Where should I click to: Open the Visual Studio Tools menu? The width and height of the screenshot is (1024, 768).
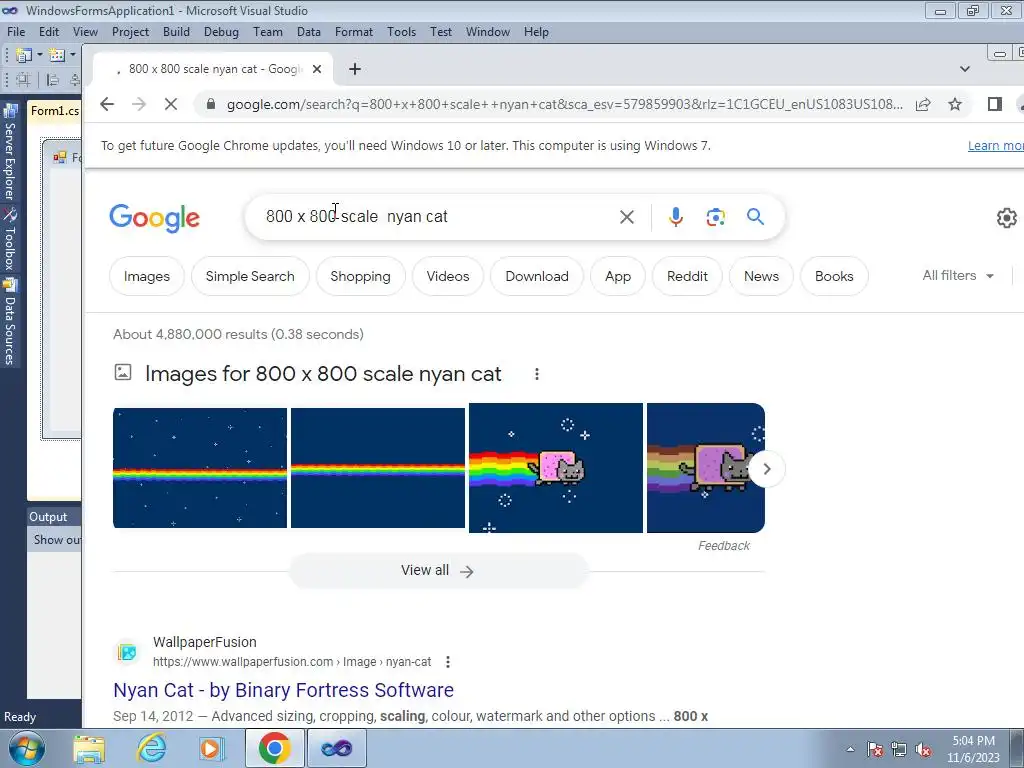point(401,32)
